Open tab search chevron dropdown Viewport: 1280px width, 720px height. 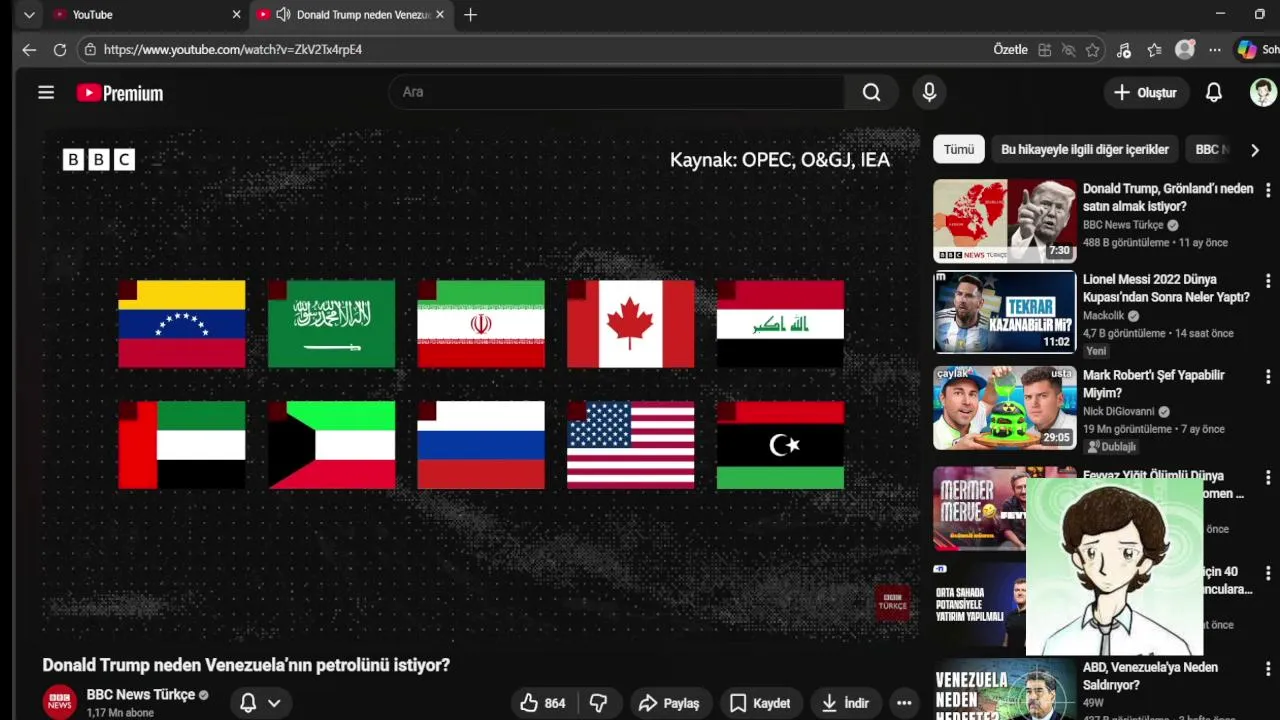pos(29,15)
